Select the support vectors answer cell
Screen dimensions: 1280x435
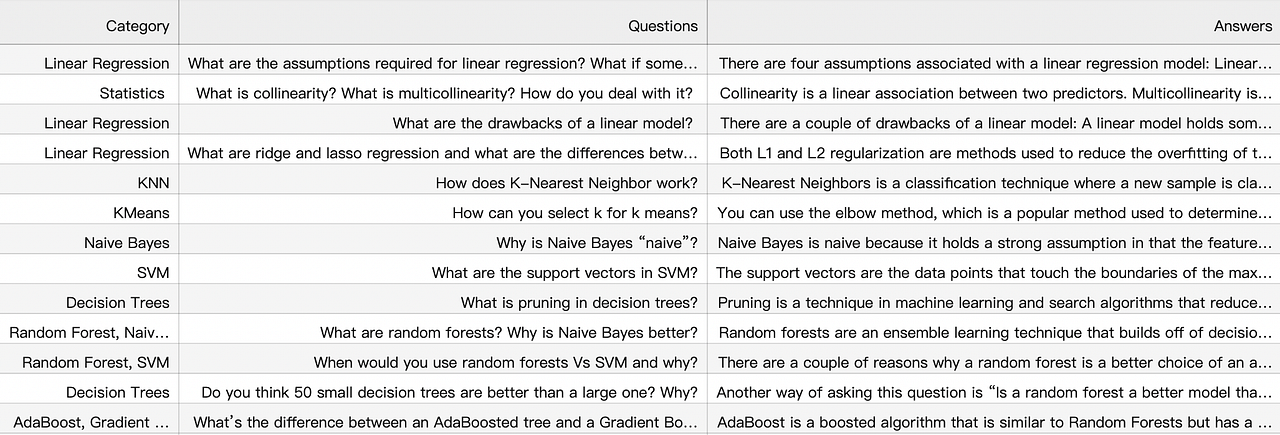tap(994, 273)
